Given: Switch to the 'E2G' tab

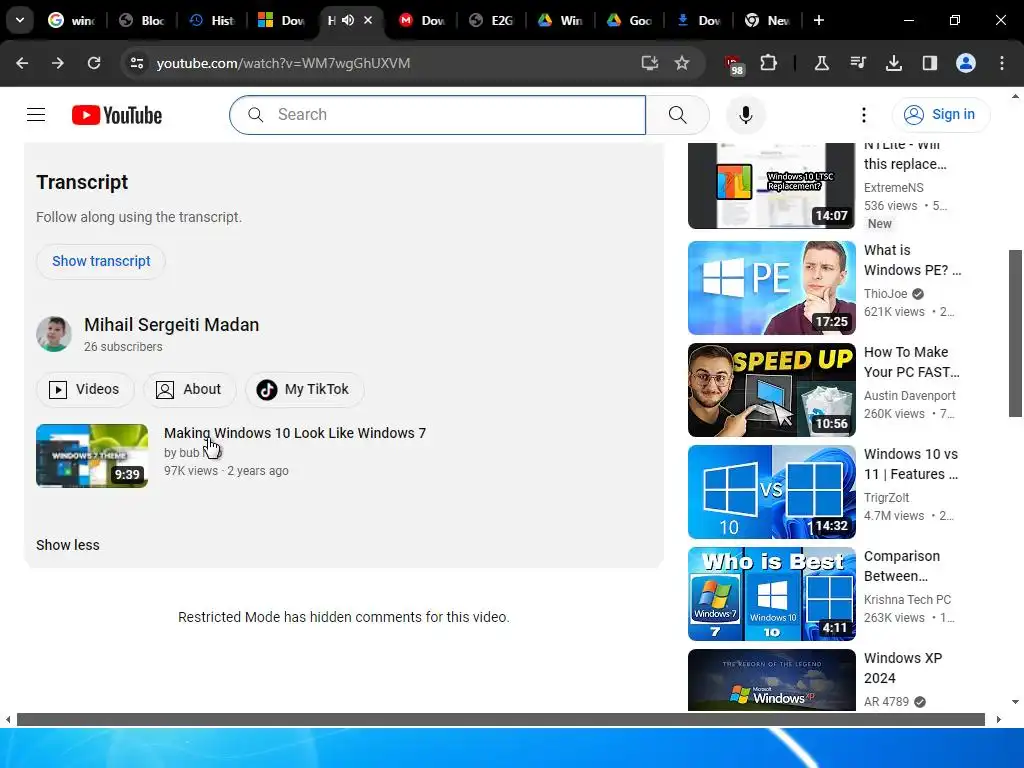Looking at the screenshot, I should pyautogui.click(x=492, y=20).
